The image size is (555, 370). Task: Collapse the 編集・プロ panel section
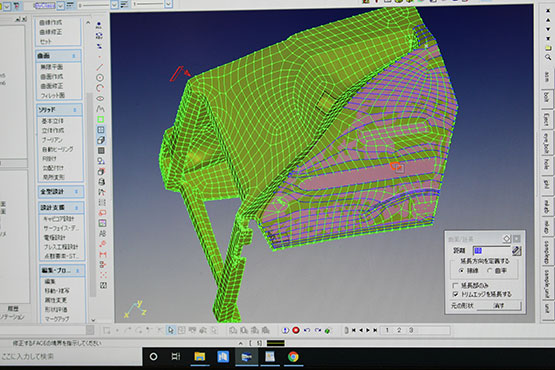[x=78, y=271]
